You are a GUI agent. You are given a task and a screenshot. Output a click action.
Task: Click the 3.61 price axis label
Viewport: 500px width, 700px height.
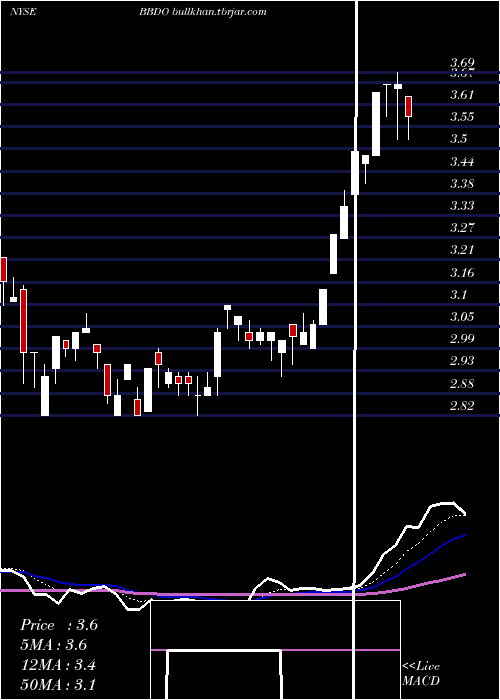(x=462, y=95)
